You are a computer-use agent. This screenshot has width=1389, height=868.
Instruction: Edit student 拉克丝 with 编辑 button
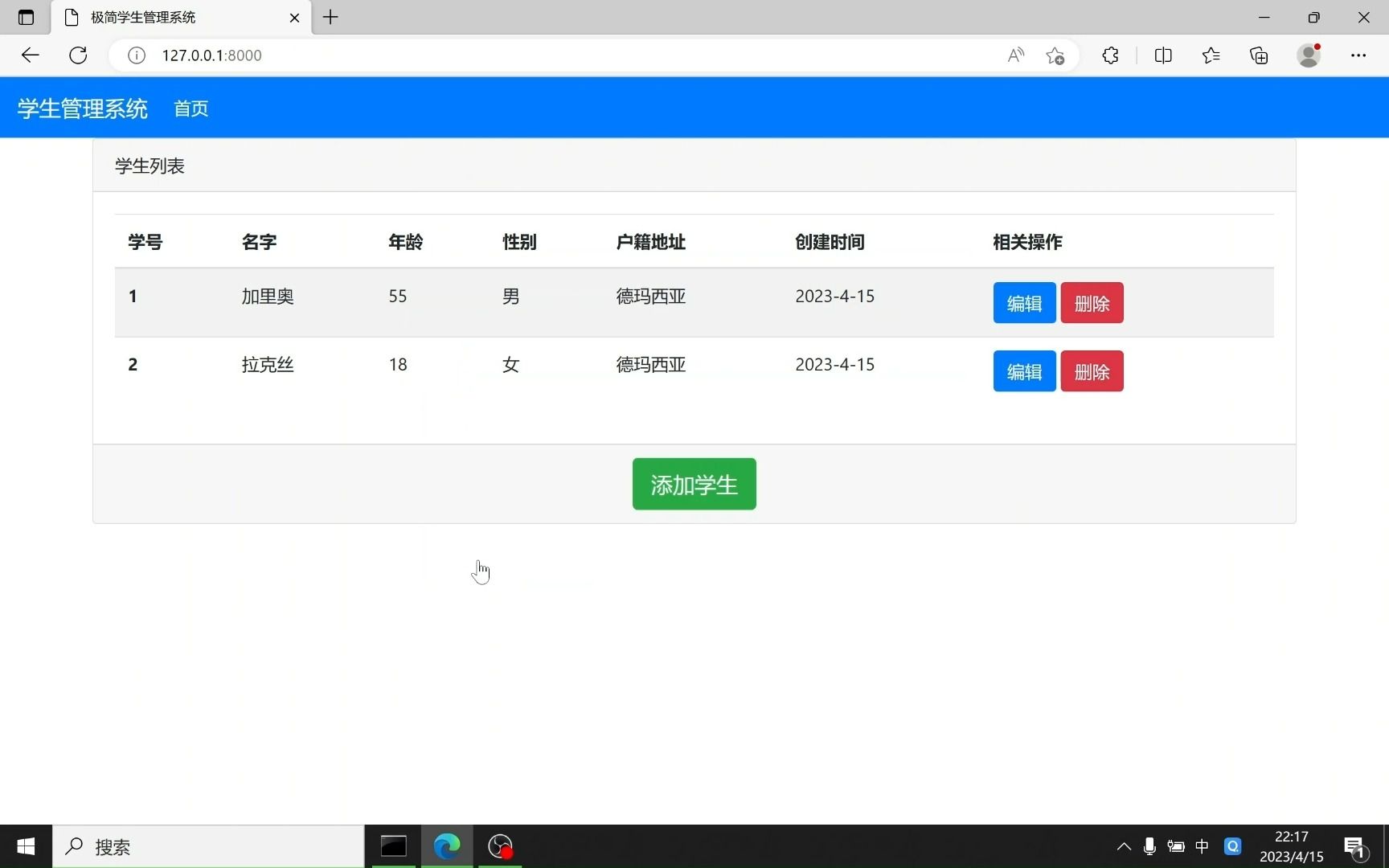[1024, 371]
